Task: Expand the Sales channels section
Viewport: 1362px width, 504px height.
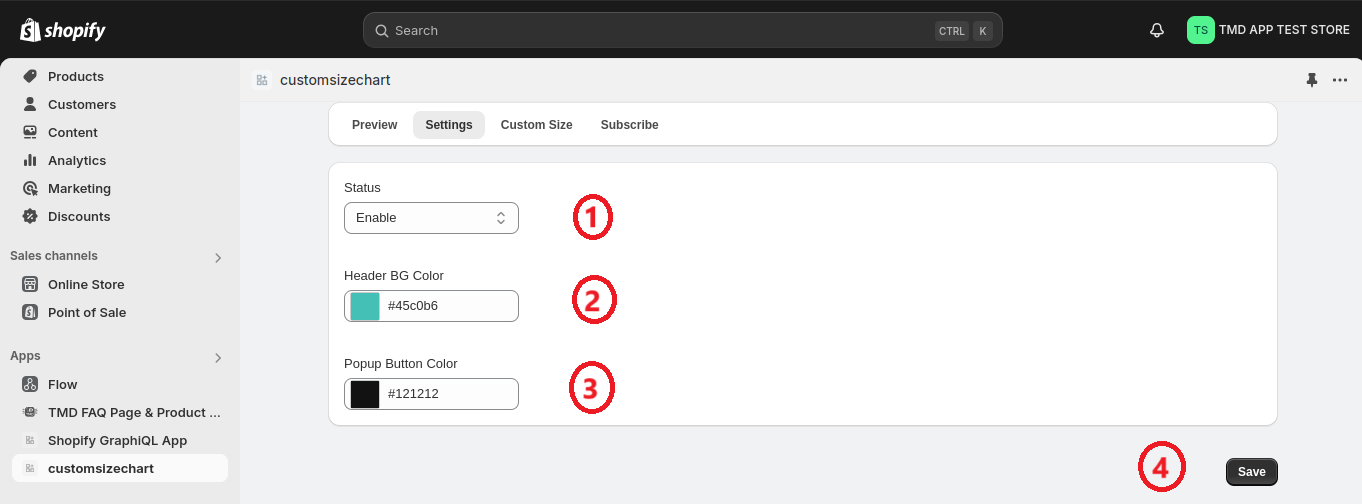Action: [218, 257]
